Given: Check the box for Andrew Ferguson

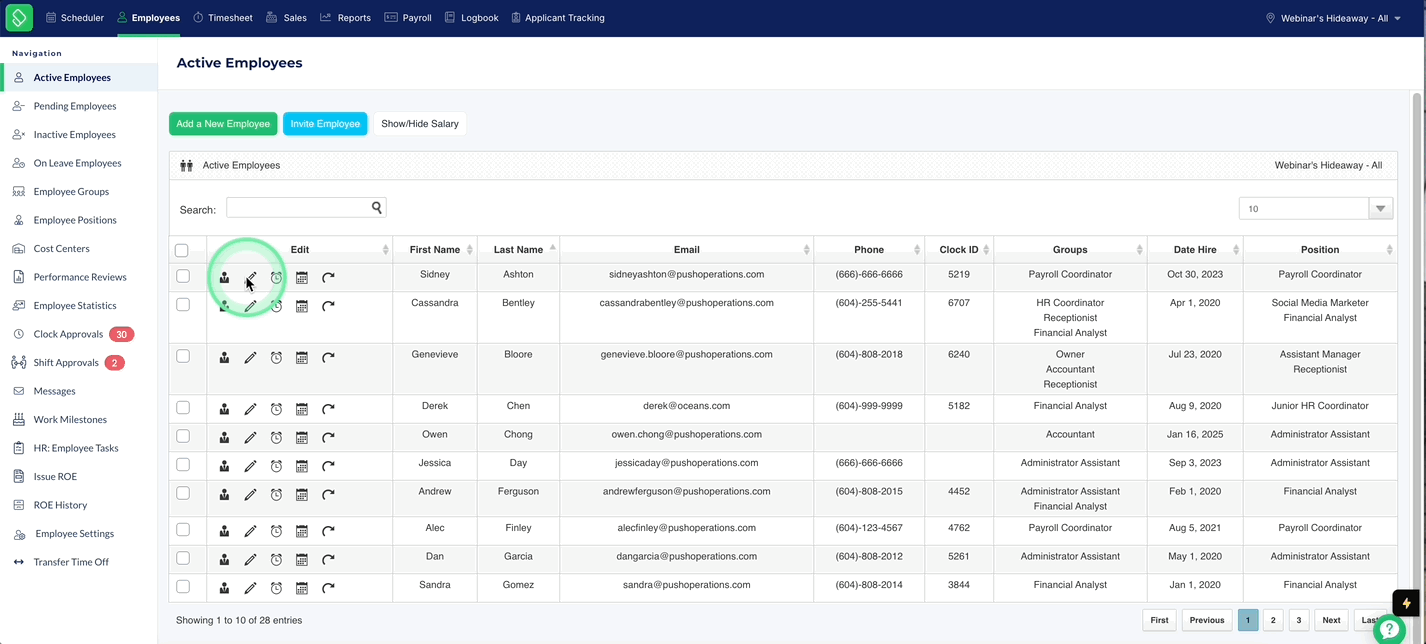Looking at the screenshot, I should click(183, 493).
